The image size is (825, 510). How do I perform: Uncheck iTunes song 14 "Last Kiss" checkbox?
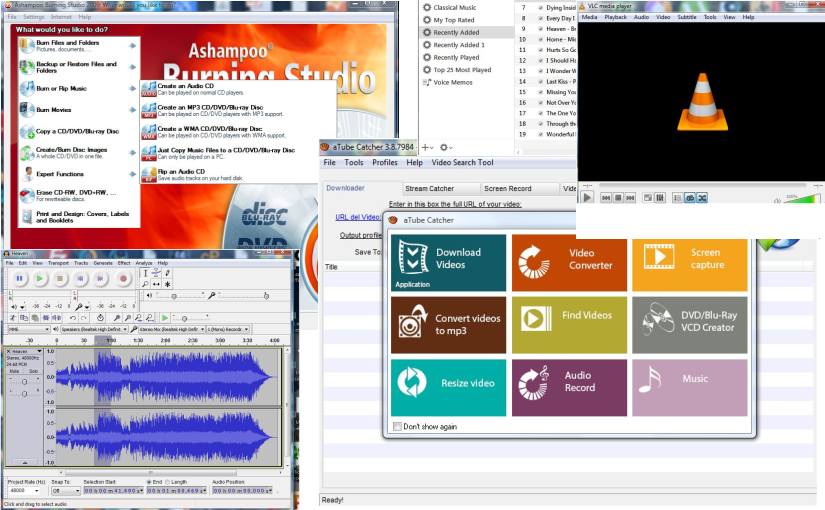point(540,82)
